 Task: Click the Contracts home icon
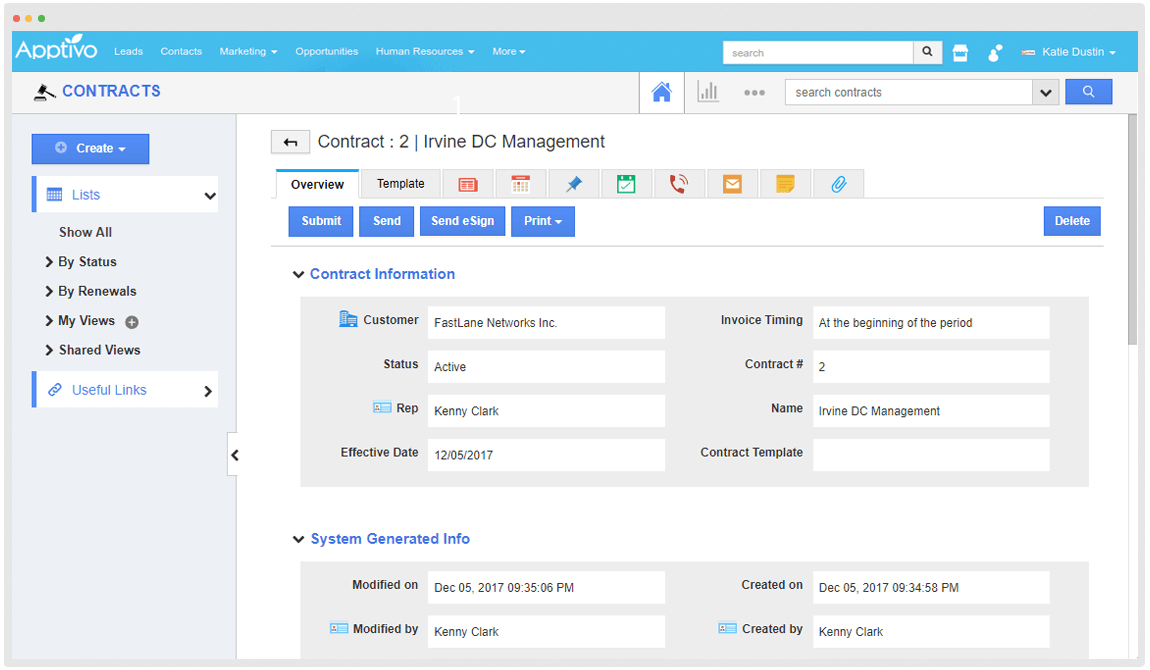tap(661, 92)
